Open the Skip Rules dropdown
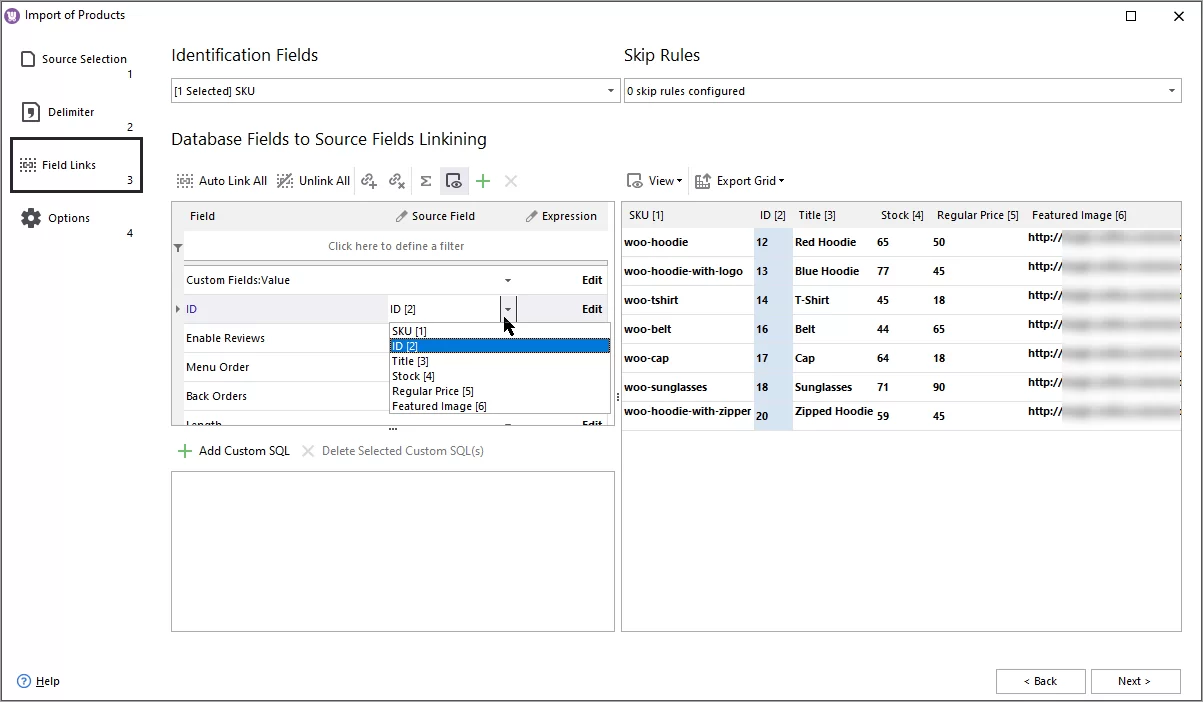 [1172, 90]
